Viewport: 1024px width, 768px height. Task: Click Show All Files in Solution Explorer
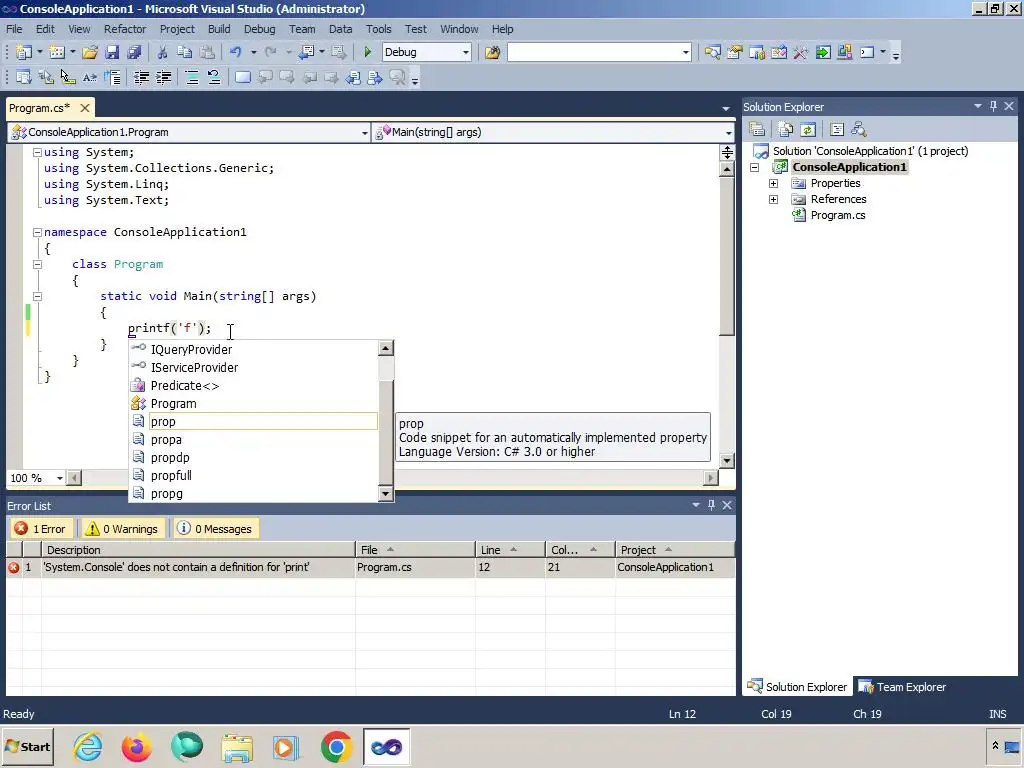[786, 129]
